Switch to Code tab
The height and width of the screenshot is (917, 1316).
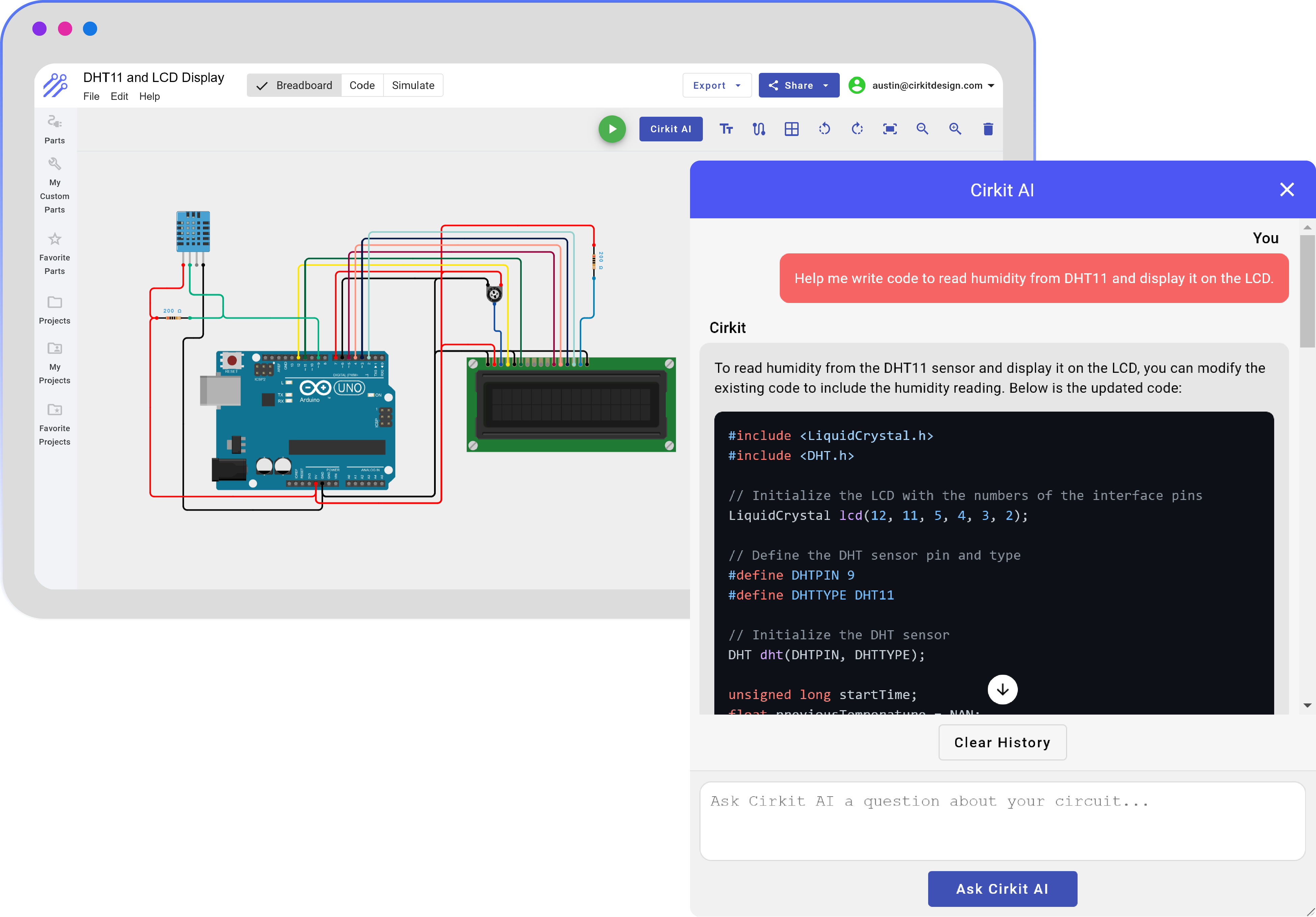point(362,85)
